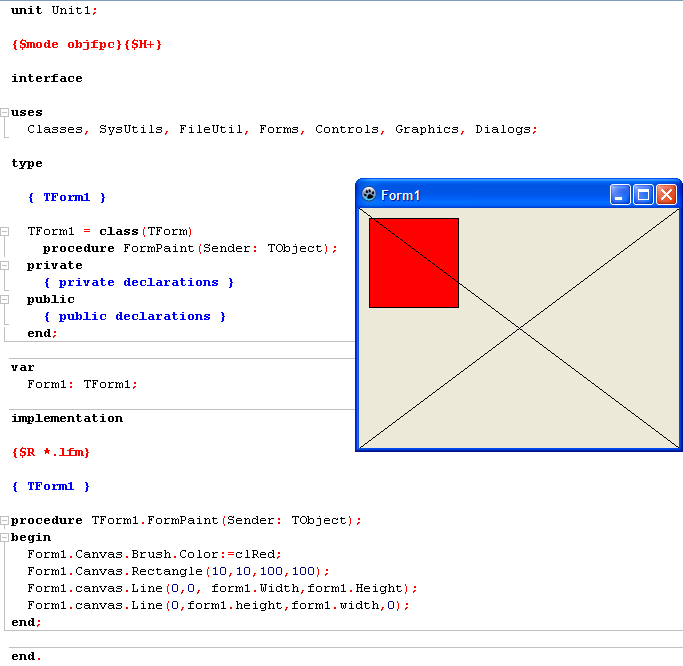Screen dimensions: 683x666
Task: Click the FormPaint declaration in the class
Action: (190, 248)
